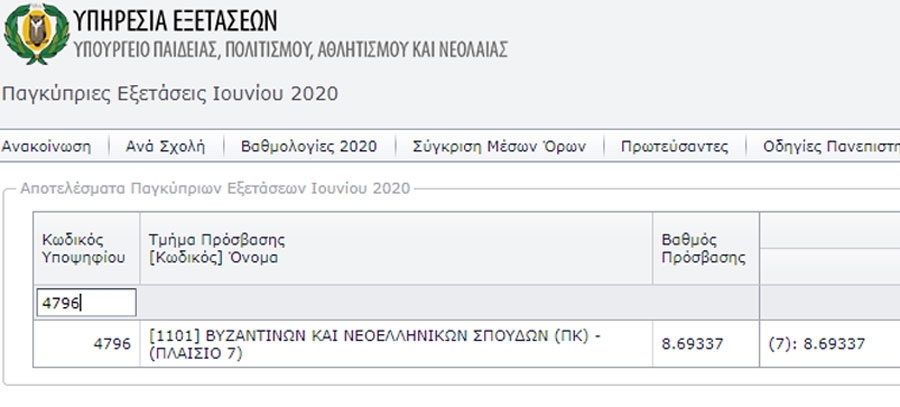Click the ΥΠΗΡΕΣΙΑ ΕΞΕΤΑΣΕΩΝ header title
The image size is (900, 407).
coord(175,21)
